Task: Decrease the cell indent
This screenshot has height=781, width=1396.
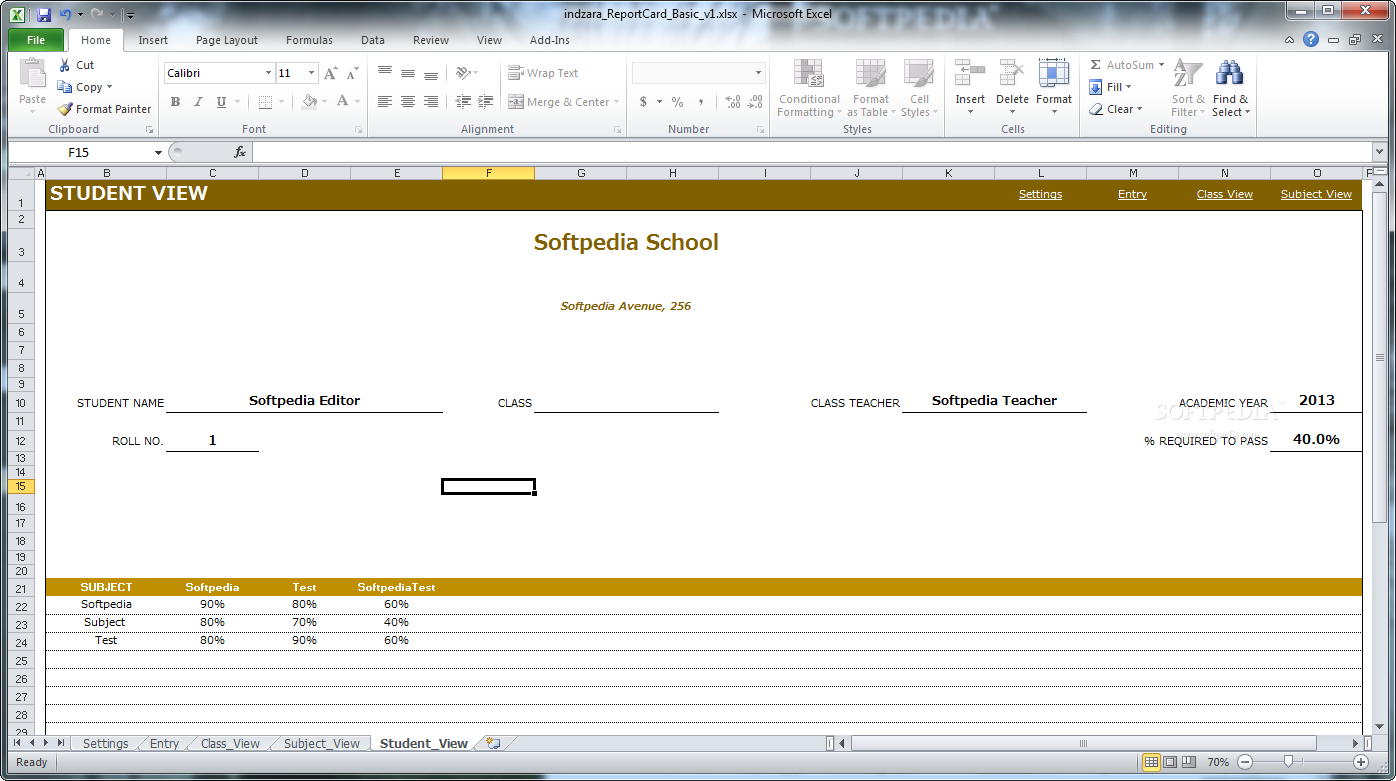Action: coord(463,102)
